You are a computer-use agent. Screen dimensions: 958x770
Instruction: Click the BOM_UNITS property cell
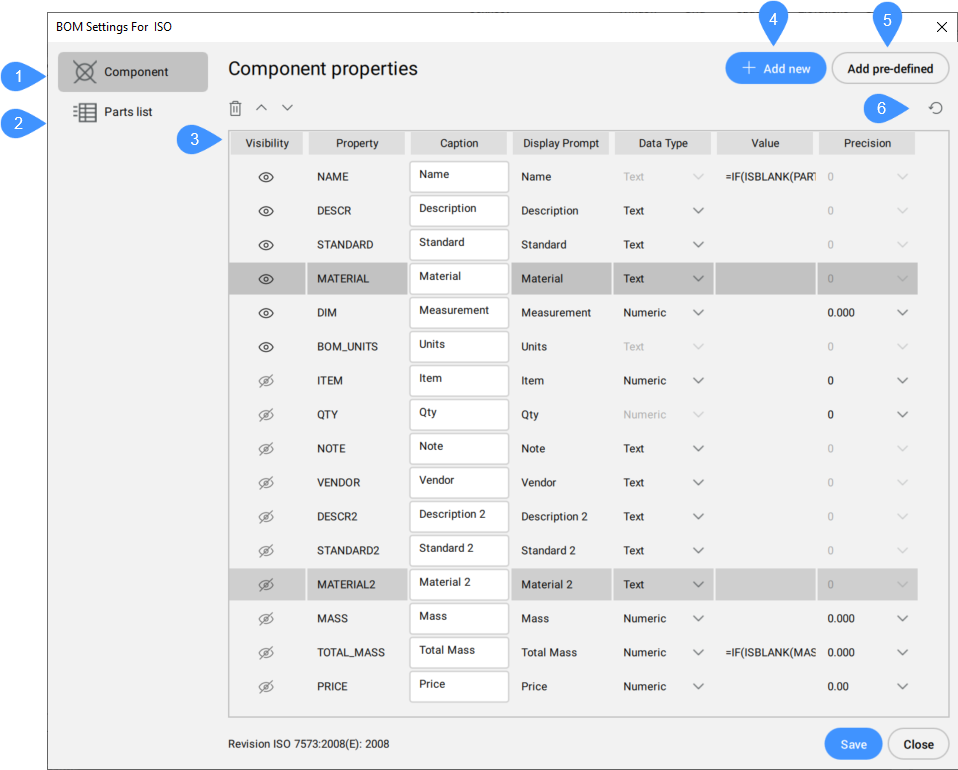357,347
